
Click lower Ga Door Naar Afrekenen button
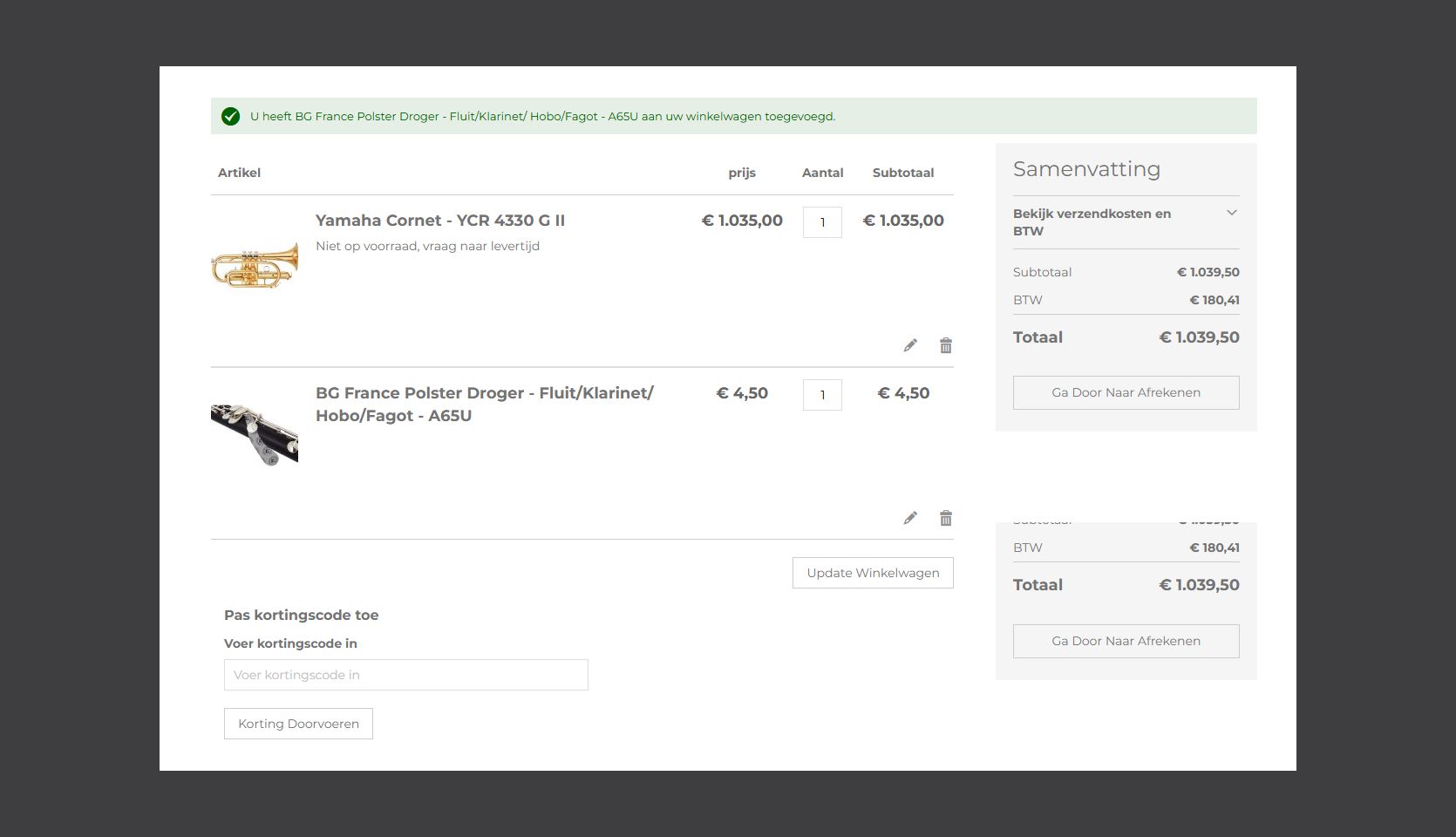tap(1126, 641)
